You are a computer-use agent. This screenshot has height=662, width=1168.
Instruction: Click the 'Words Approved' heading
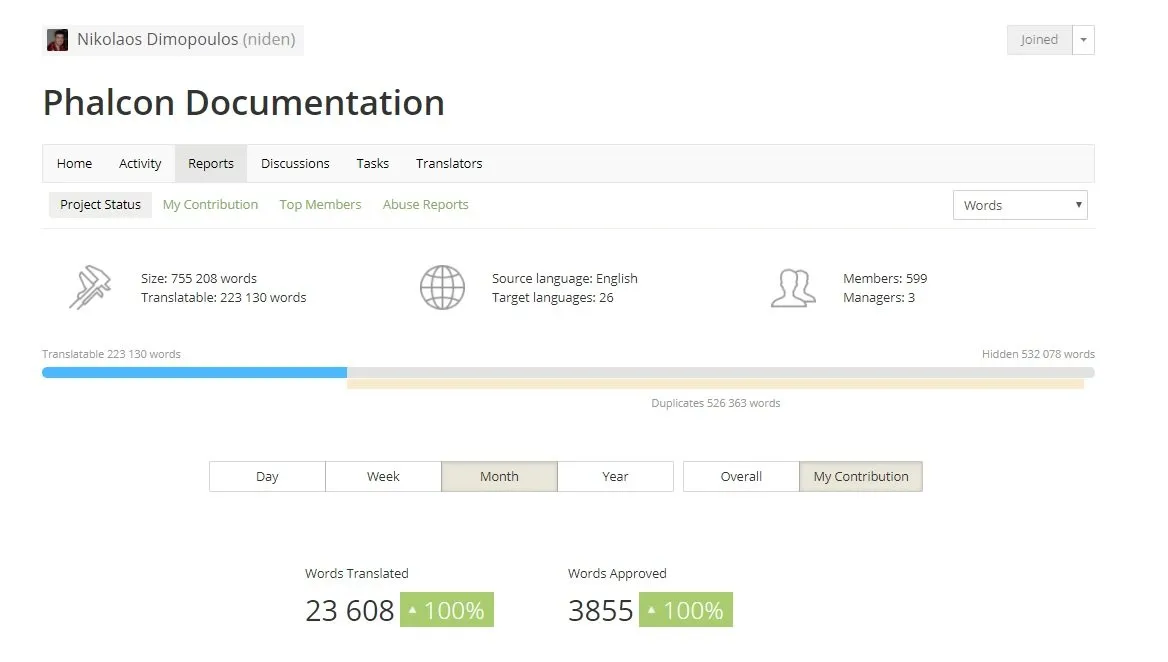(x=618, y=573)
